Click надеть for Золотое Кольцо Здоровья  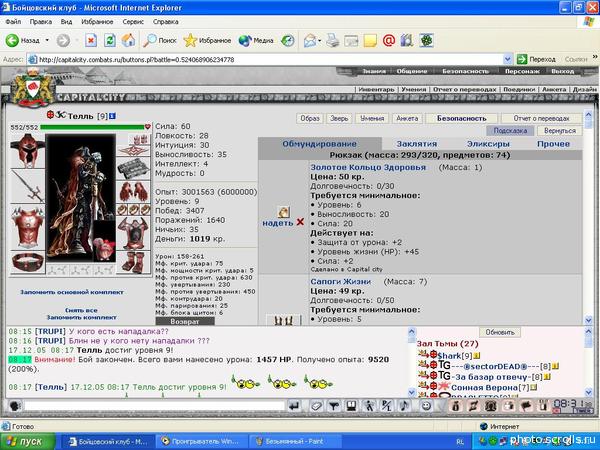coord(277,222)
